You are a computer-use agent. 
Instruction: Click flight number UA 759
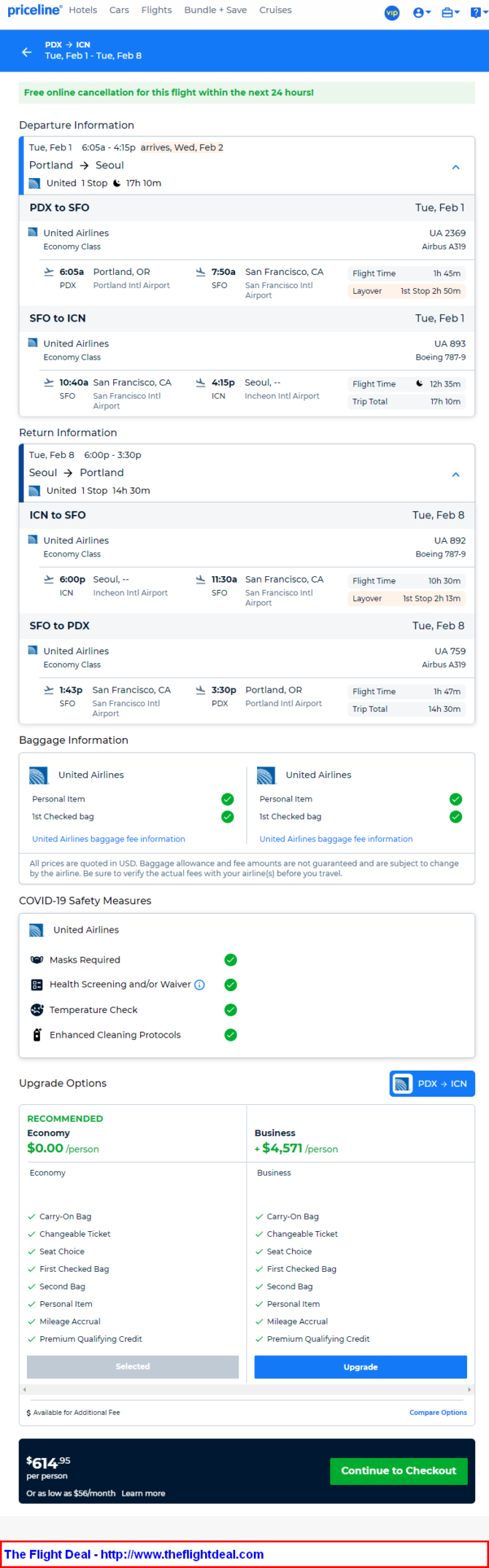pyautogui.click(x=450, y=651)
